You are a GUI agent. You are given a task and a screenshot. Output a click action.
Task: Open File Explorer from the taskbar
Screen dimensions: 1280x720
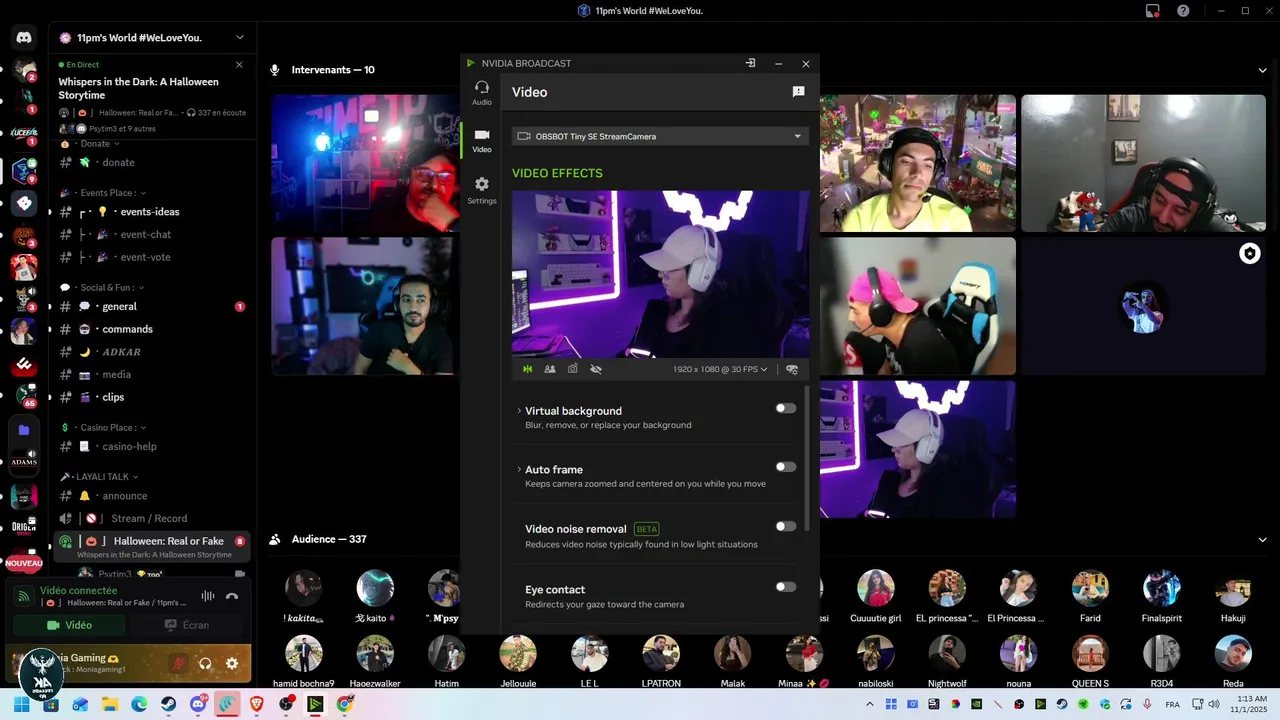pyautogui.click(x=109, y=704)
